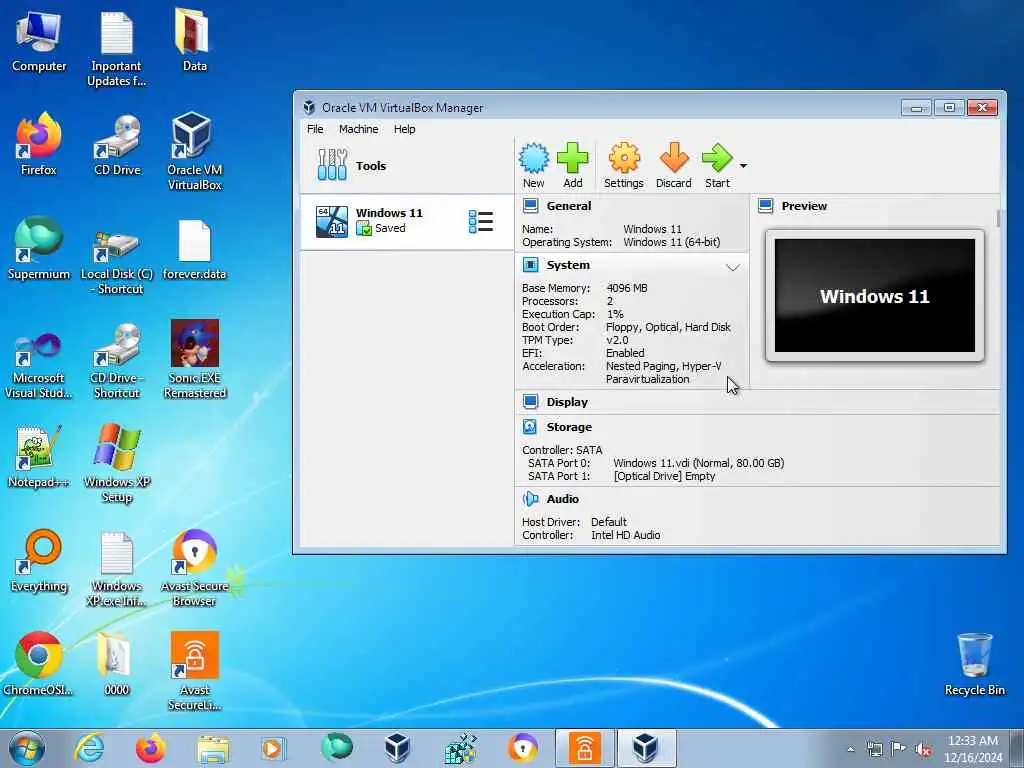Image resolution: width=1024 pixels, height=768 pixels.
Task: Collapse the System section chevron
Action: point(733,267)
